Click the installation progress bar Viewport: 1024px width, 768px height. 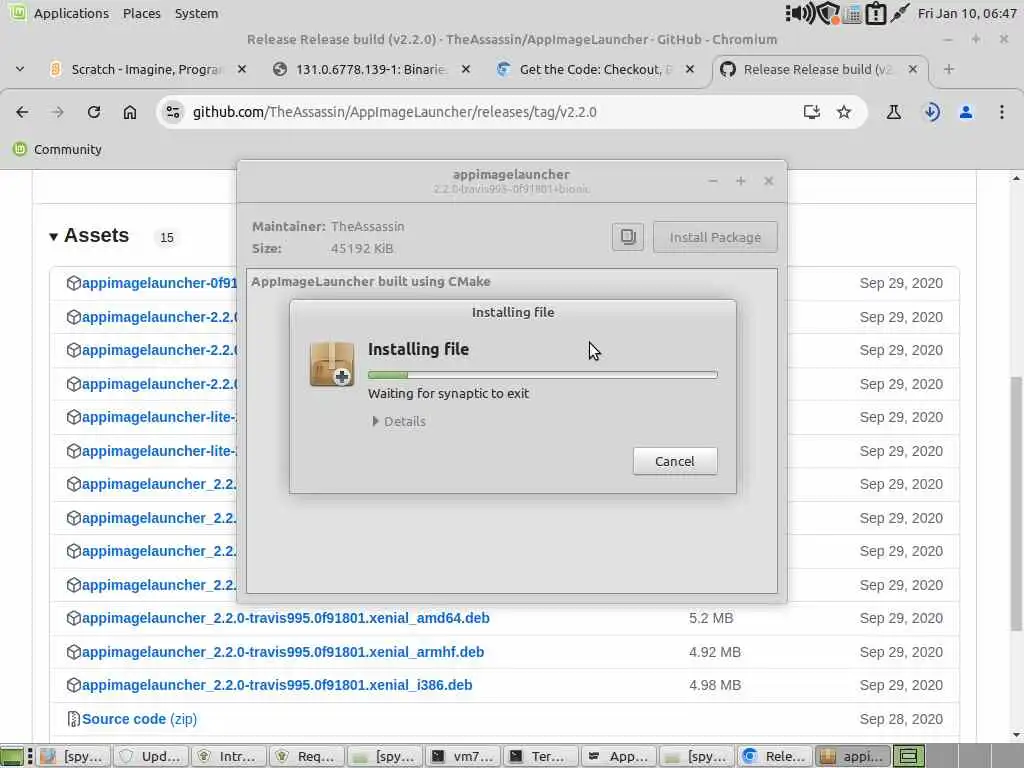point(543,375)
